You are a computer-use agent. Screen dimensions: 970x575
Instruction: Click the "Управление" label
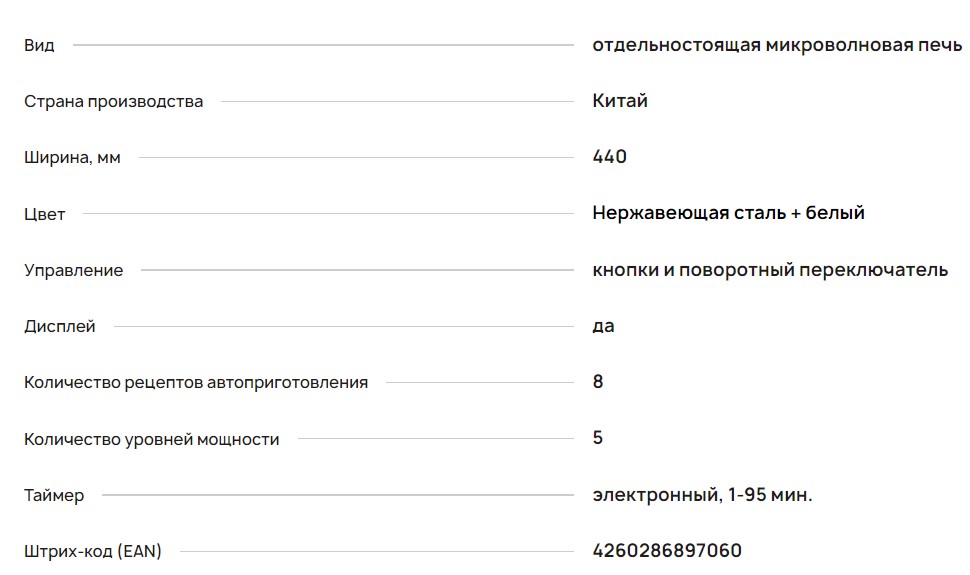(x=74, y=270)
